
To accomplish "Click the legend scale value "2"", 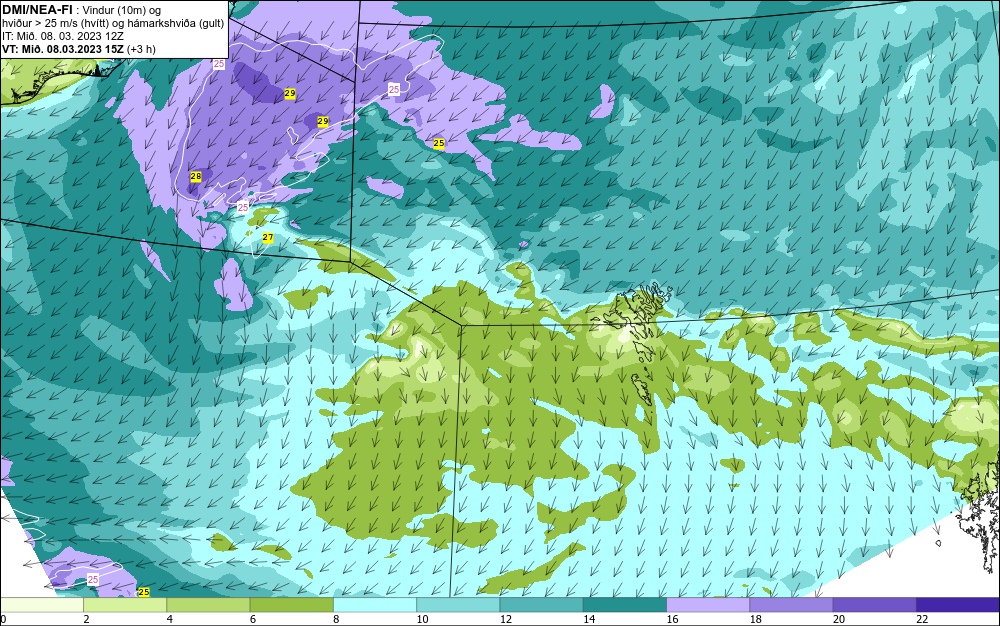I will pyautogui.click(x=86, y=619).
